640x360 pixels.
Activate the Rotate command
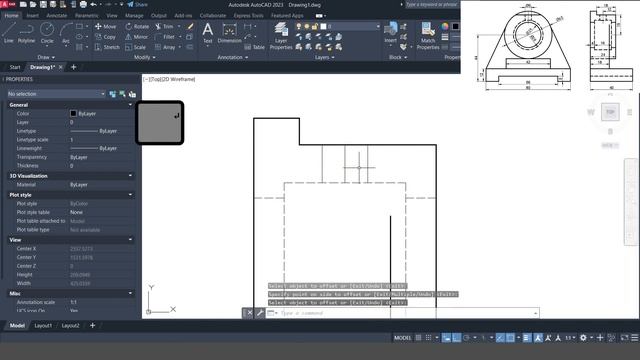point(137,27)
